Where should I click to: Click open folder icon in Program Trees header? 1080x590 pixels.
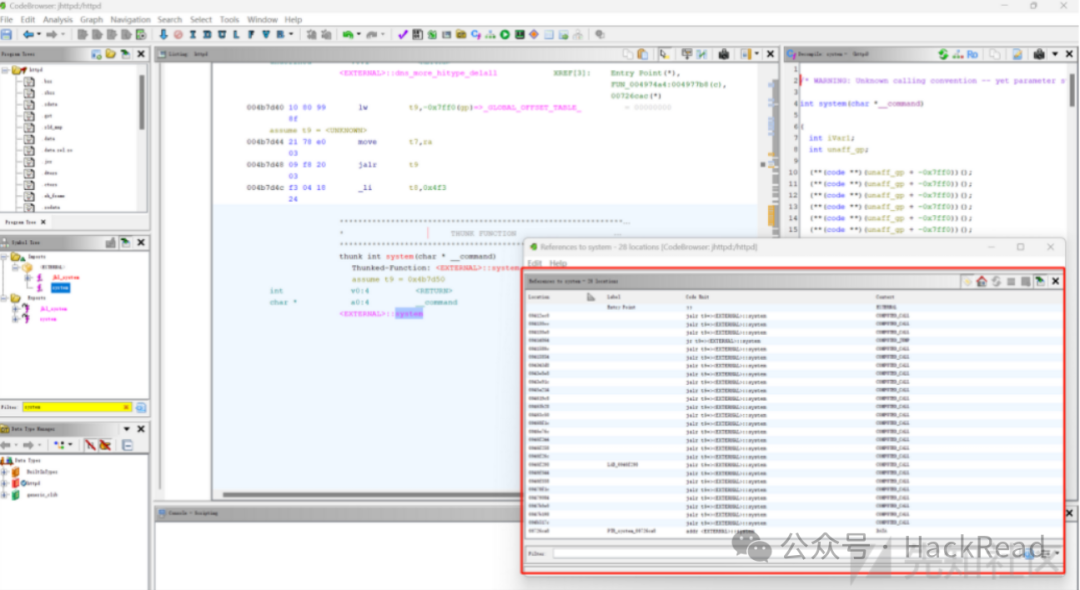click(x=110, y=54)
